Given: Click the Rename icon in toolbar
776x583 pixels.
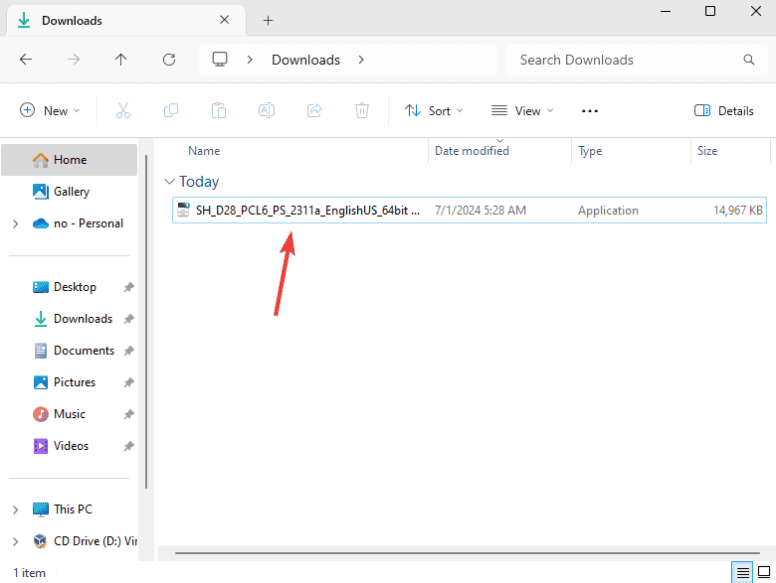Looking at the screenshot, I should click(267, 111).
